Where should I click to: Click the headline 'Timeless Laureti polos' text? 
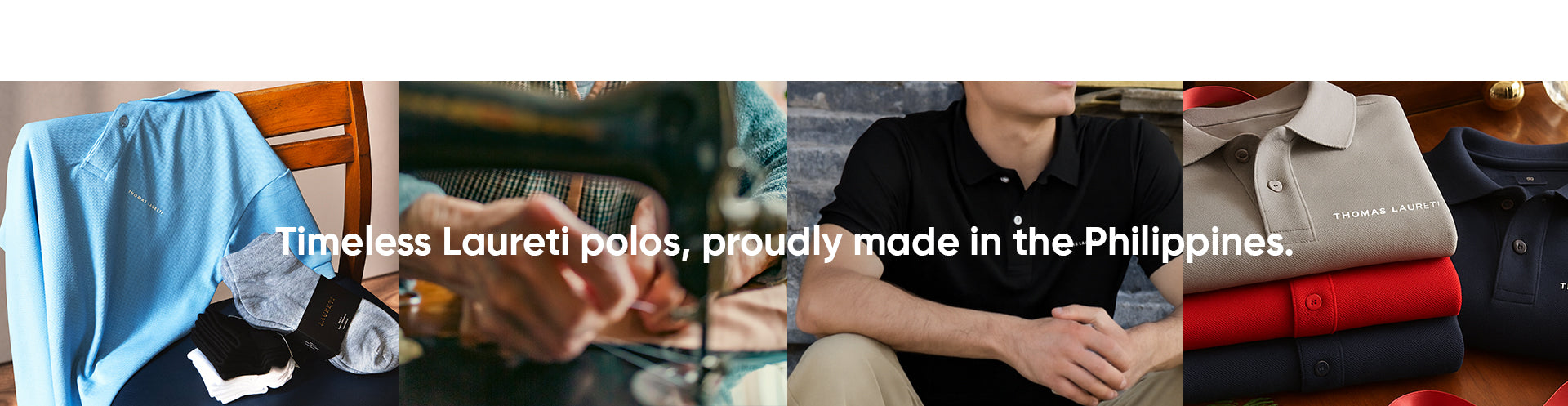coord(480,243)
